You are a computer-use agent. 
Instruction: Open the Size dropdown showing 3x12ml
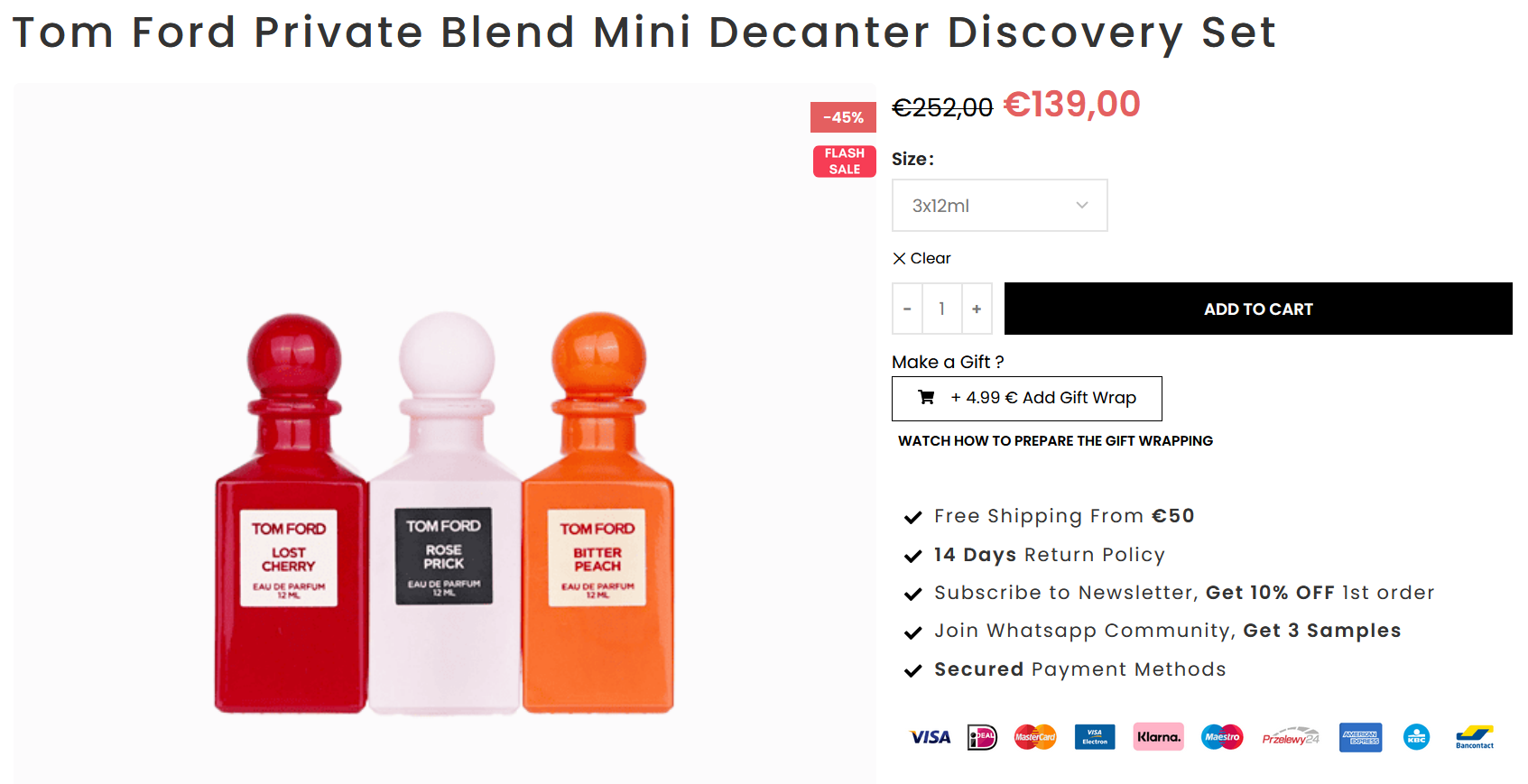(x=999, y=206)
